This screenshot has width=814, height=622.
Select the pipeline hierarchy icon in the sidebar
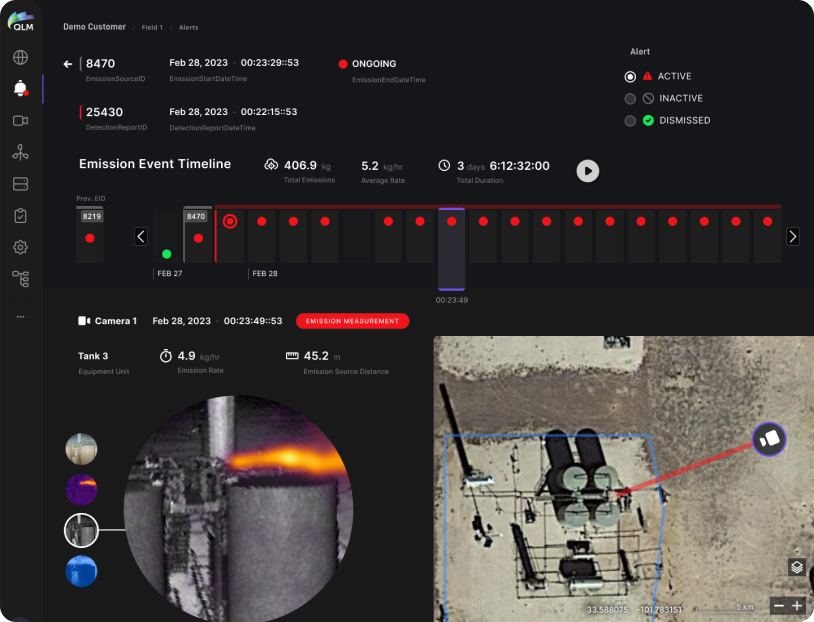tap(21, 278)
